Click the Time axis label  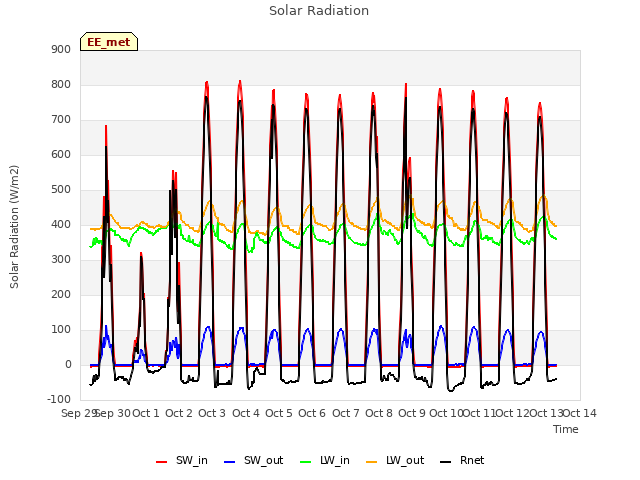(566, 429)
